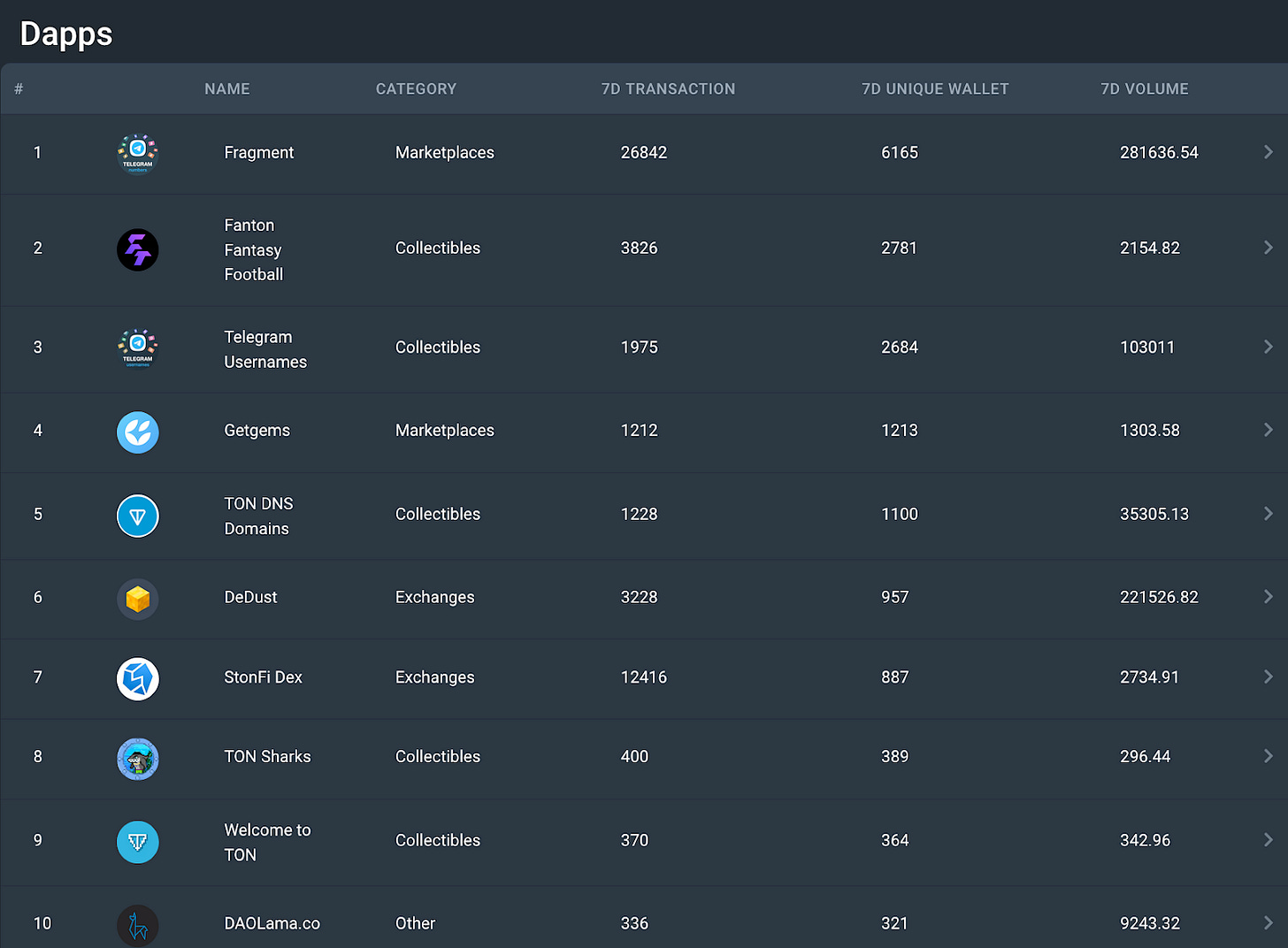This screenshot has height=948, width=1288.
Task: Open the DAOLama.co name
Action: 272,923
